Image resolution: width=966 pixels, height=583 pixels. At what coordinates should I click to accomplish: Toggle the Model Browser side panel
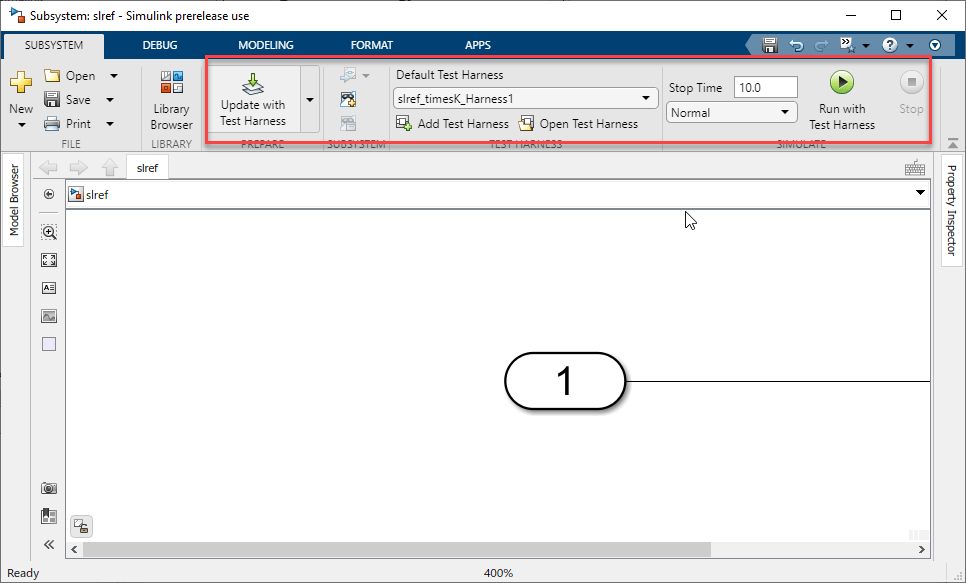tap(14, 200)
